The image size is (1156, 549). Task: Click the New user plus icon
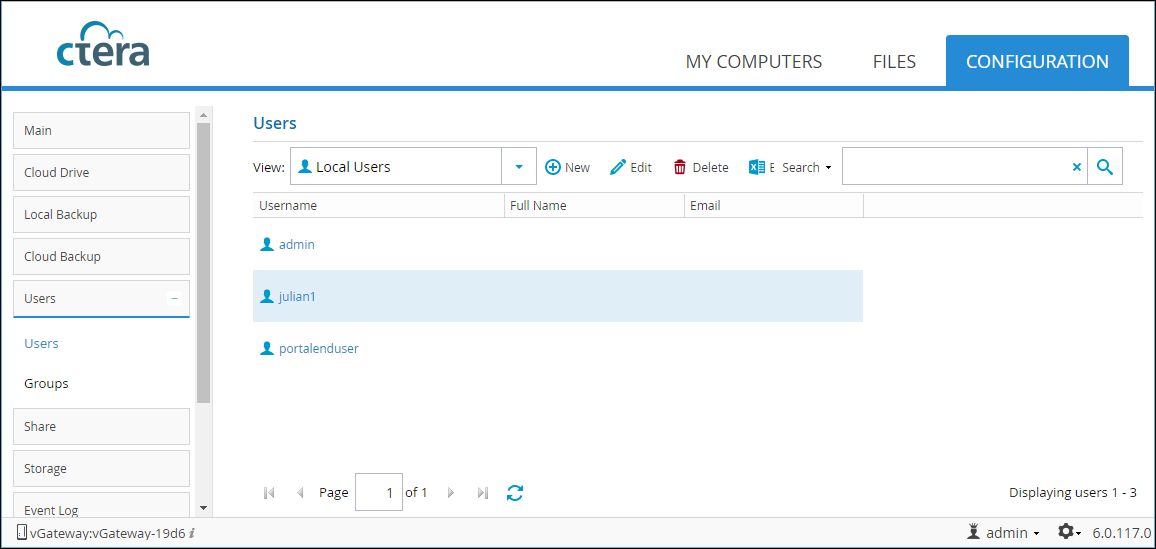[553, 167]
